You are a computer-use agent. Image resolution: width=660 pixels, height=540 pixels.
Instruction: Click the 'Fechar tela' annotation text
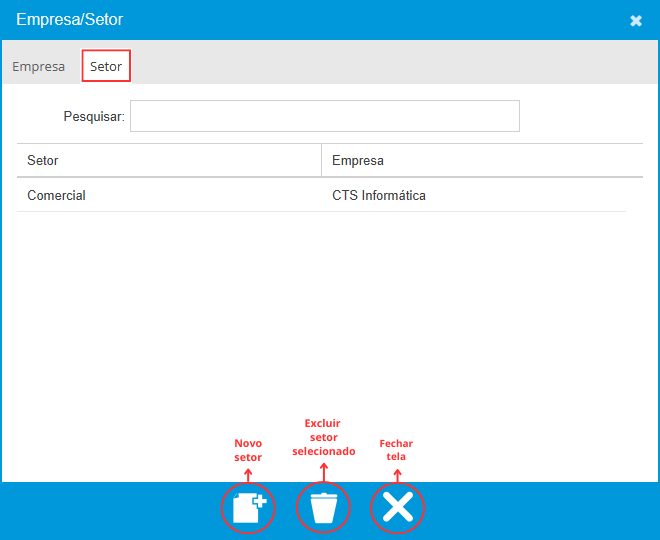pyautogui.click(x=396, y=450)
